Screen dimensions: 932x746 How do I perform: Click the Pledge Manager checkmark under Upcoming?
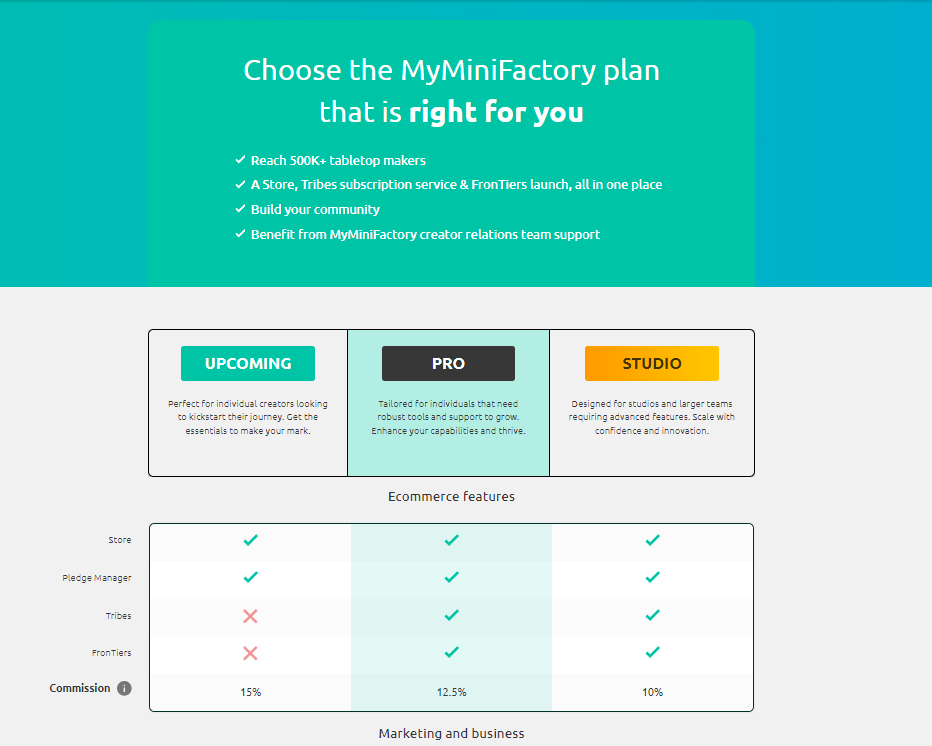[x=251, y=577]
